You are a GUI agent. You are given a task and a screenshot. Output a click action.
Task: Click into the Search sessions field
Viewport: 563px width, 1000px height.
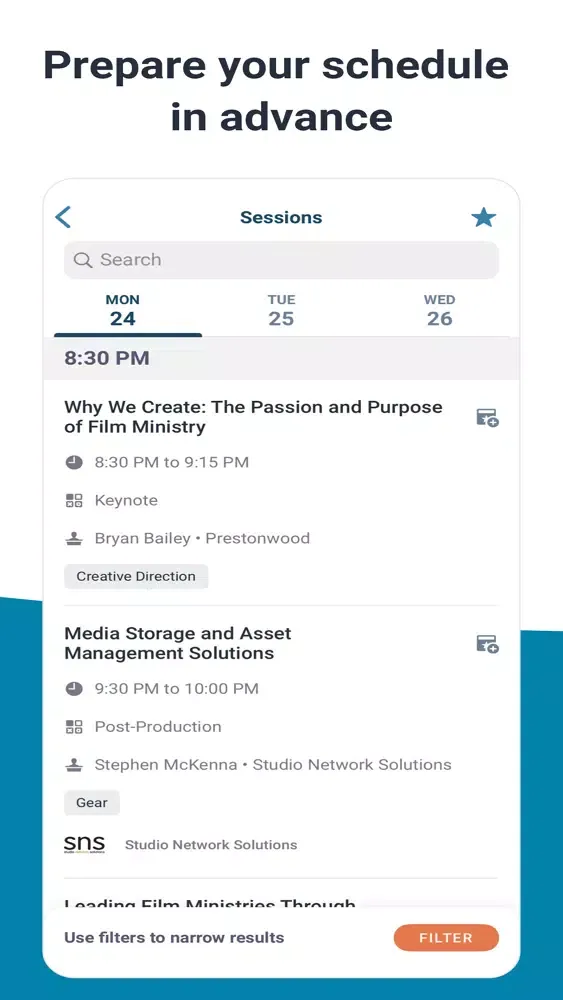click(281, 260)
